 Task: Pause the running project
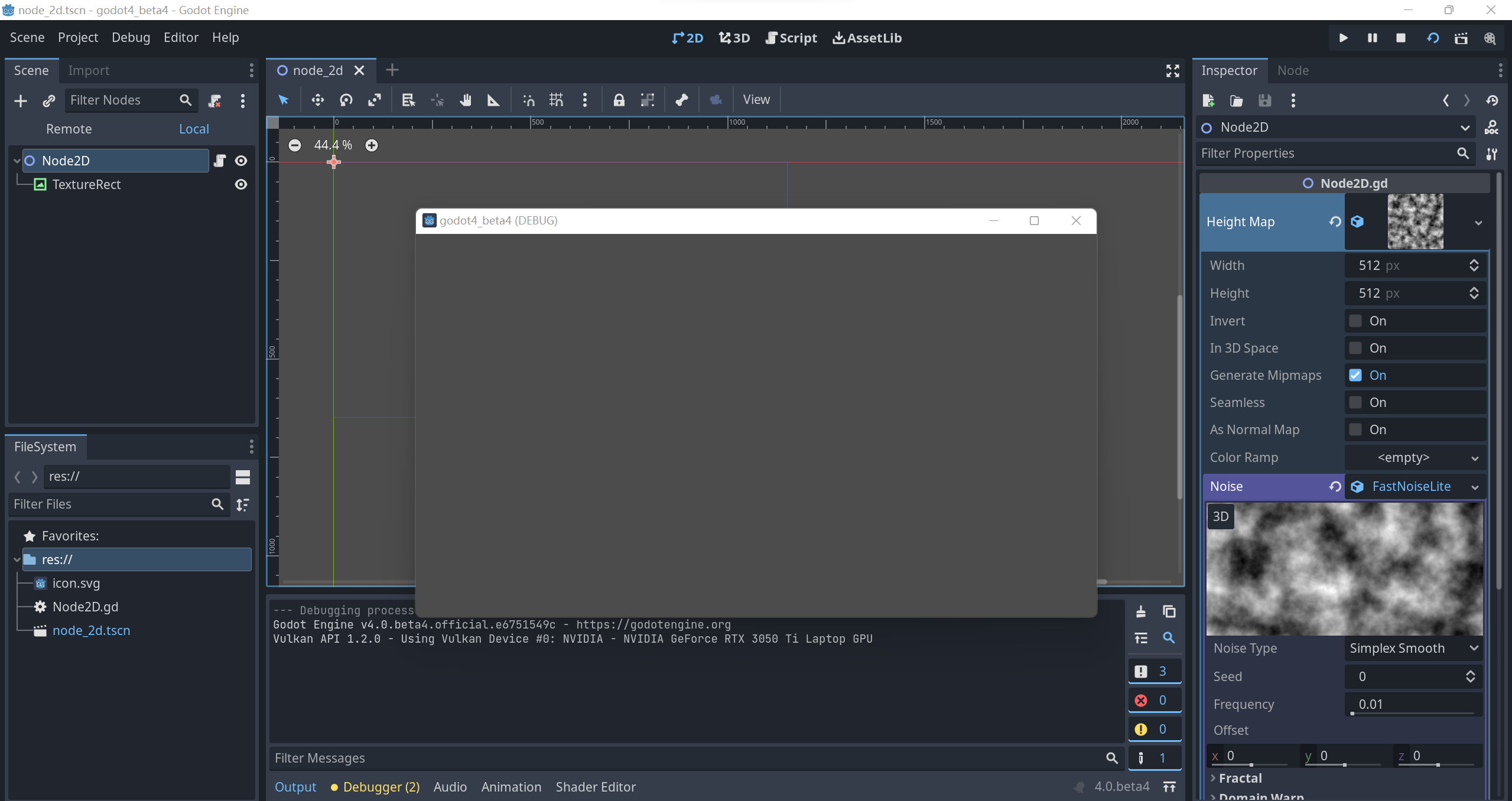coord(1373,38)
